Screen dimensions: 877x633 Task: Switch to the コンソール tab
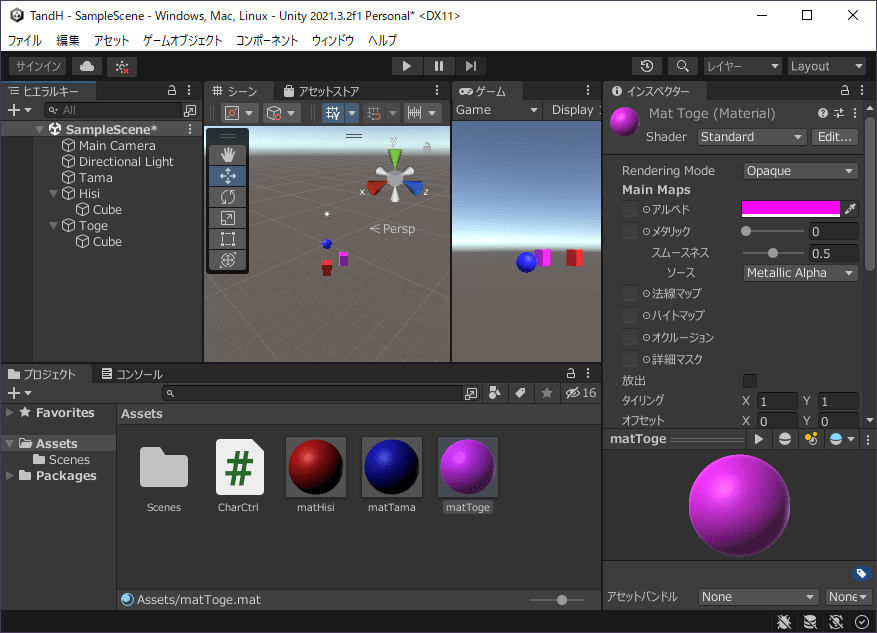pyautogui.click(x=132, y=374)
